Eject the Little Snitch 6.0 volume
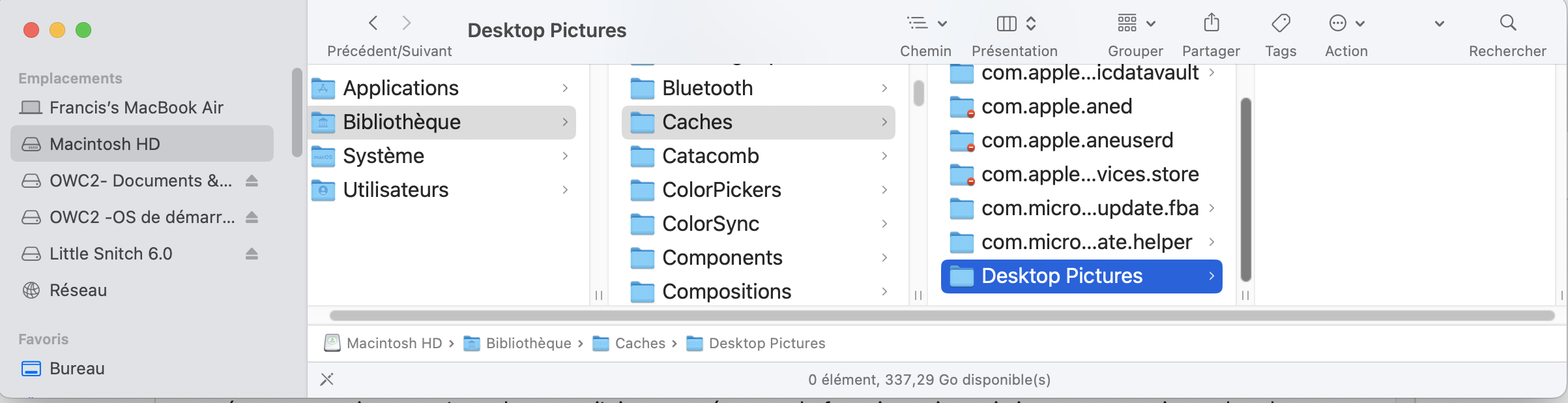Screen dimensions: 1568x403 point(252,254)
